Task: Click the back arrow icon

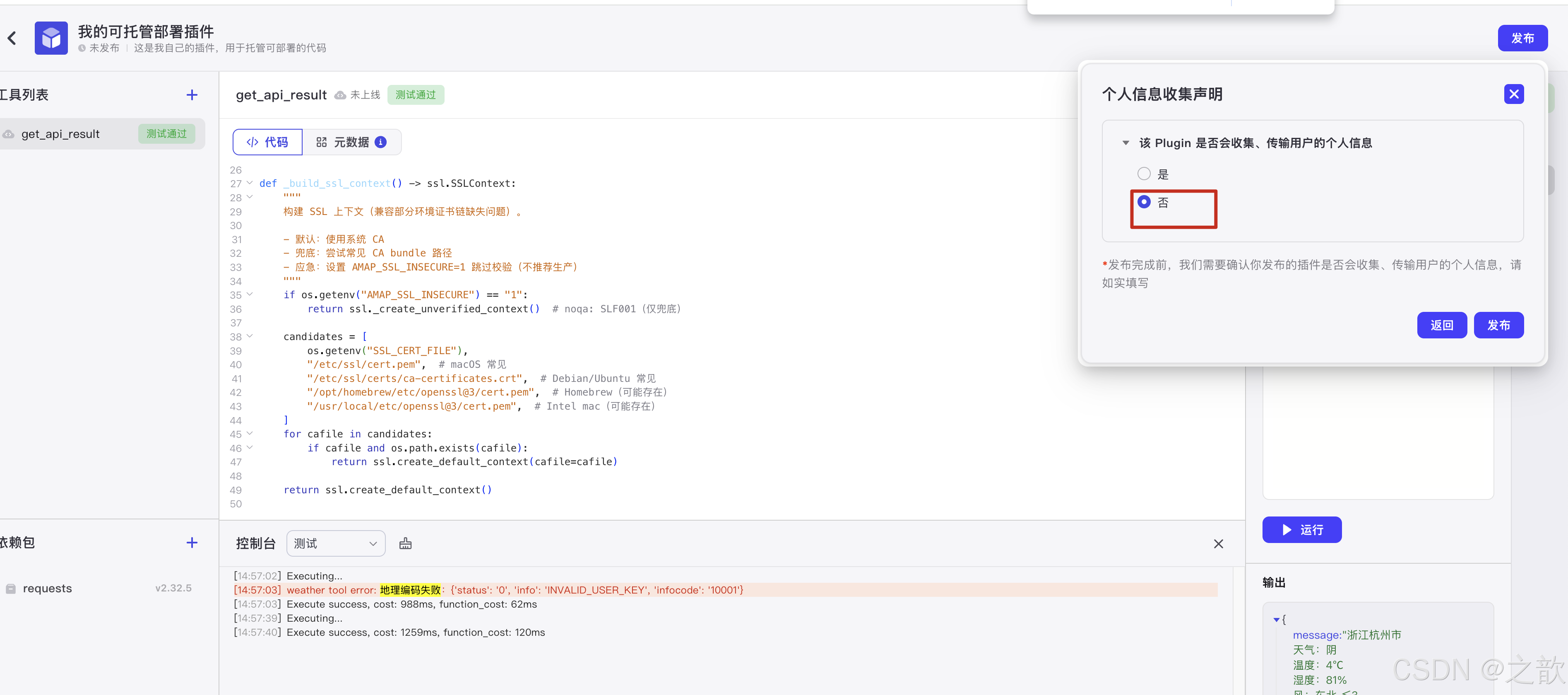Action: pos(12,39)
